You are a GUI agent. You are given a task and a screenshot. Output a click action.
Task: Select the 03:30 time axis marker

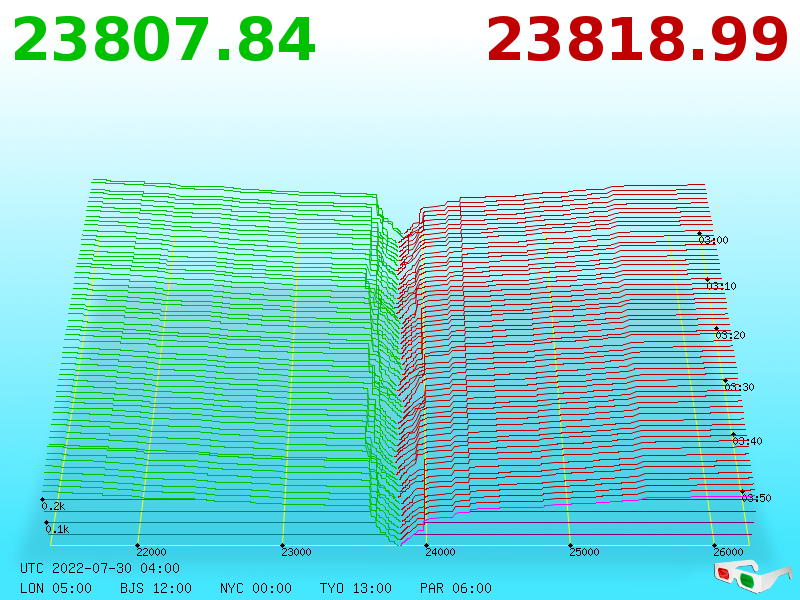click(739, 387)
